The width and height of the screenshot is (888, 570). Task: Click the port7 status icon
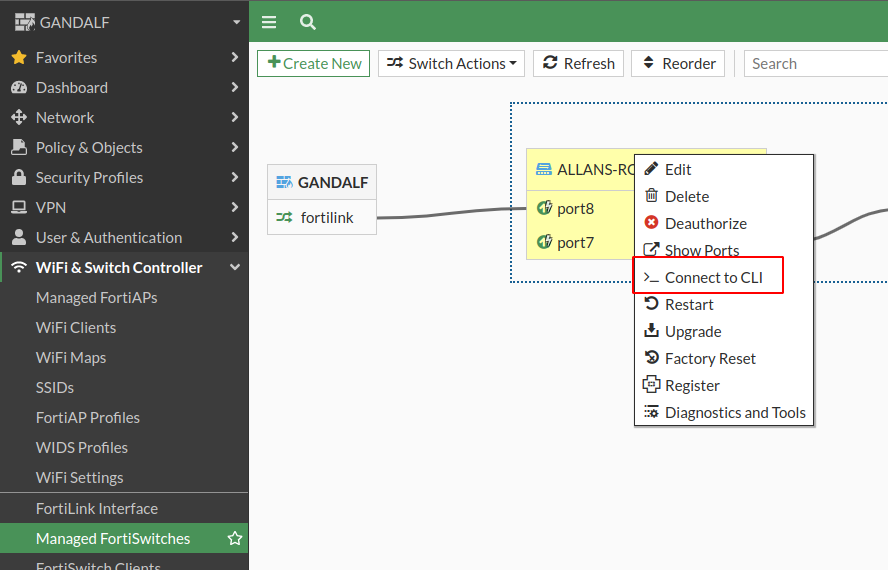pos(545,242)
